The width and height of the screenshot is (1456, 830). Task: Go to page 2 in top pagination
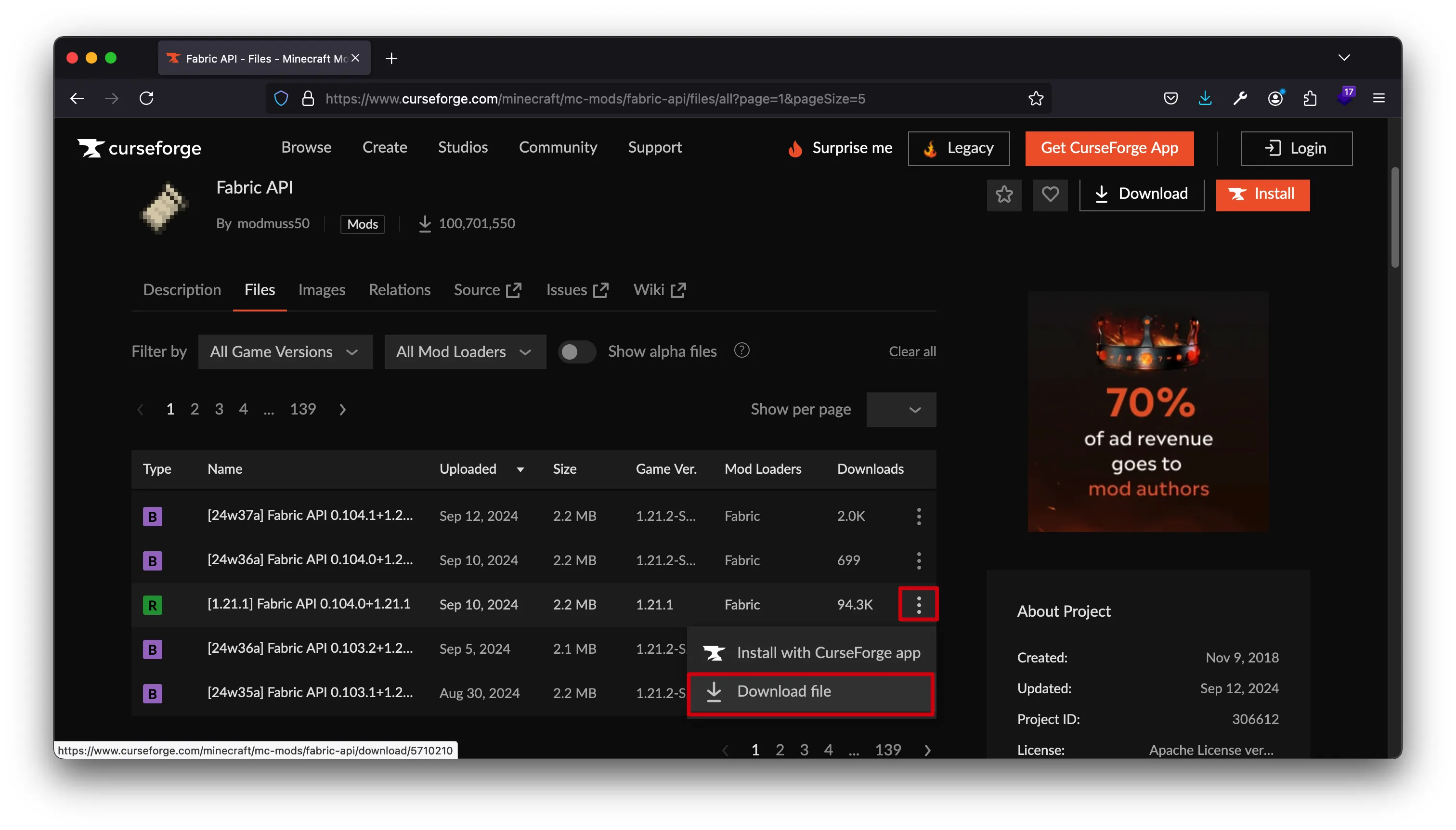click(195, 409)
